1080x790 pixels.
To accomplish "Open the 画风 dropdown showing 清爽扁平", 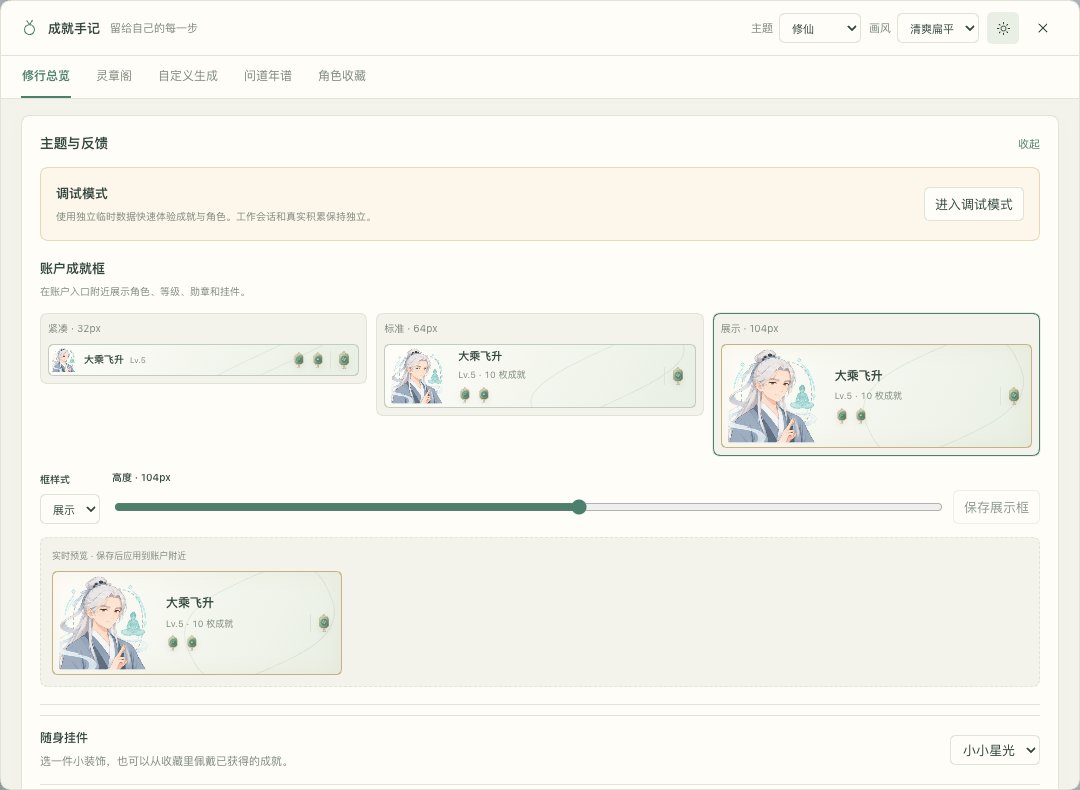I will pyautogui.click(x=937, y=28).
